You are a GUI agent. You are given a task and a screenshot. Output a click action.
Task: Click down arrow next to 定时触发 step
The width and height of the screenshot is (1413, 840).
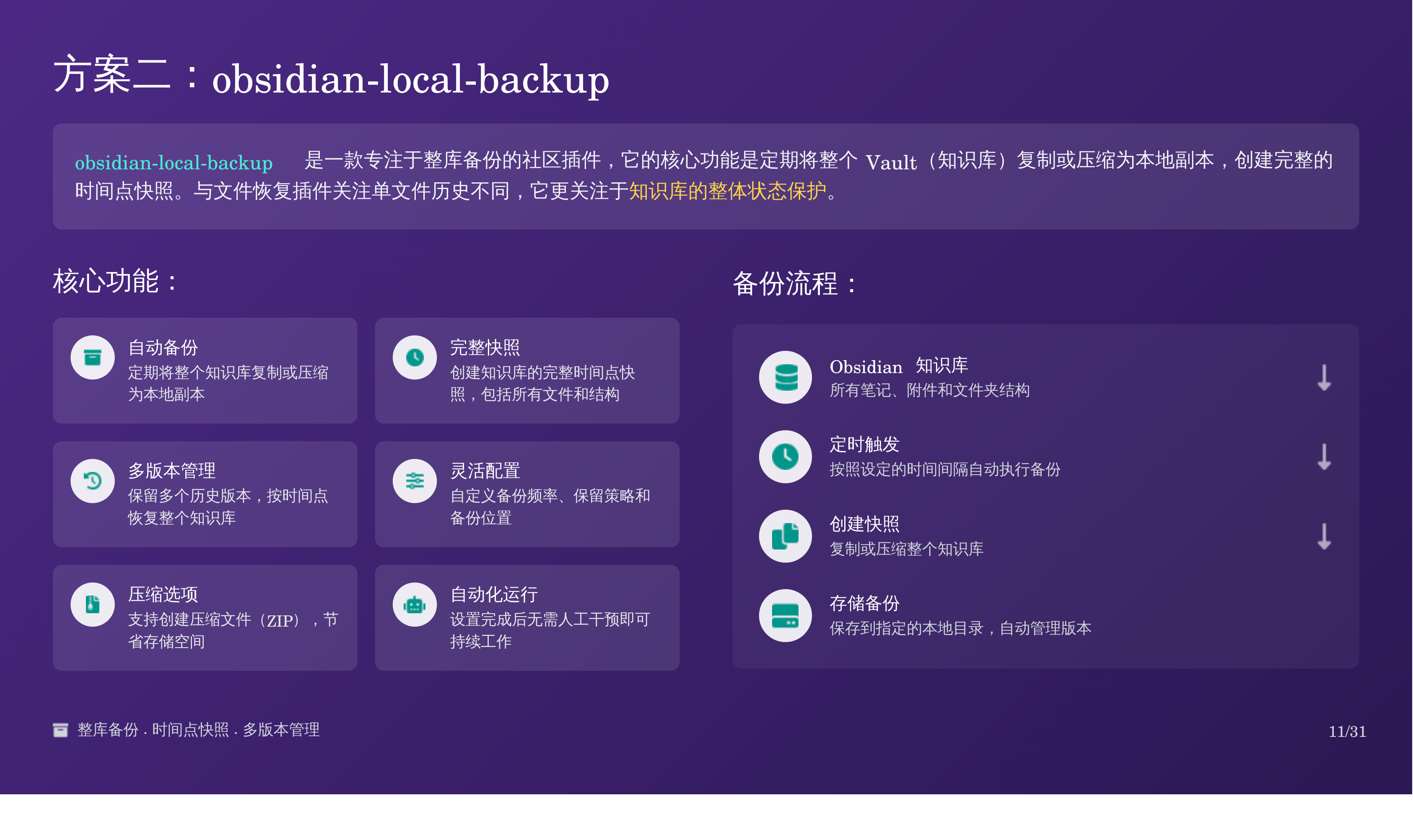(1324, 457)
